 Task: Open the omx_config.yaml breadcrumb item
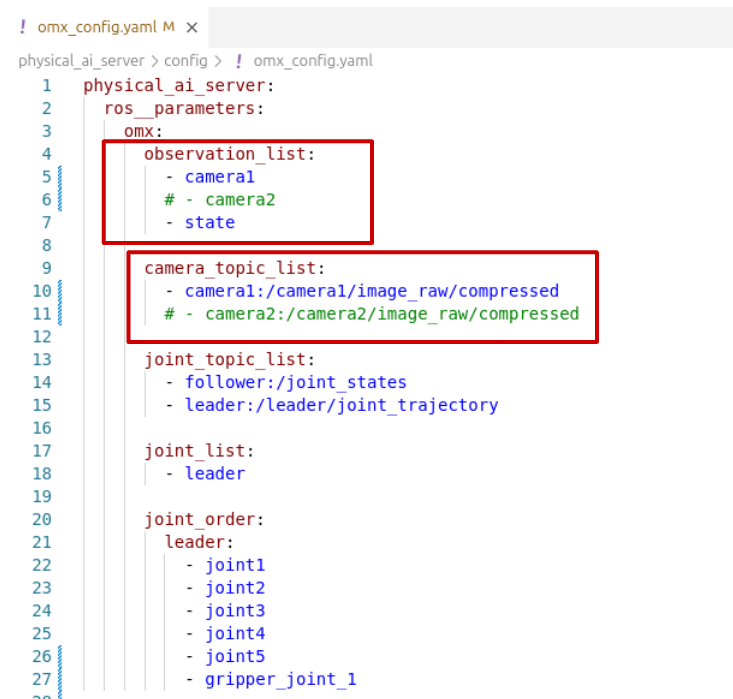(x=312, y=61)
